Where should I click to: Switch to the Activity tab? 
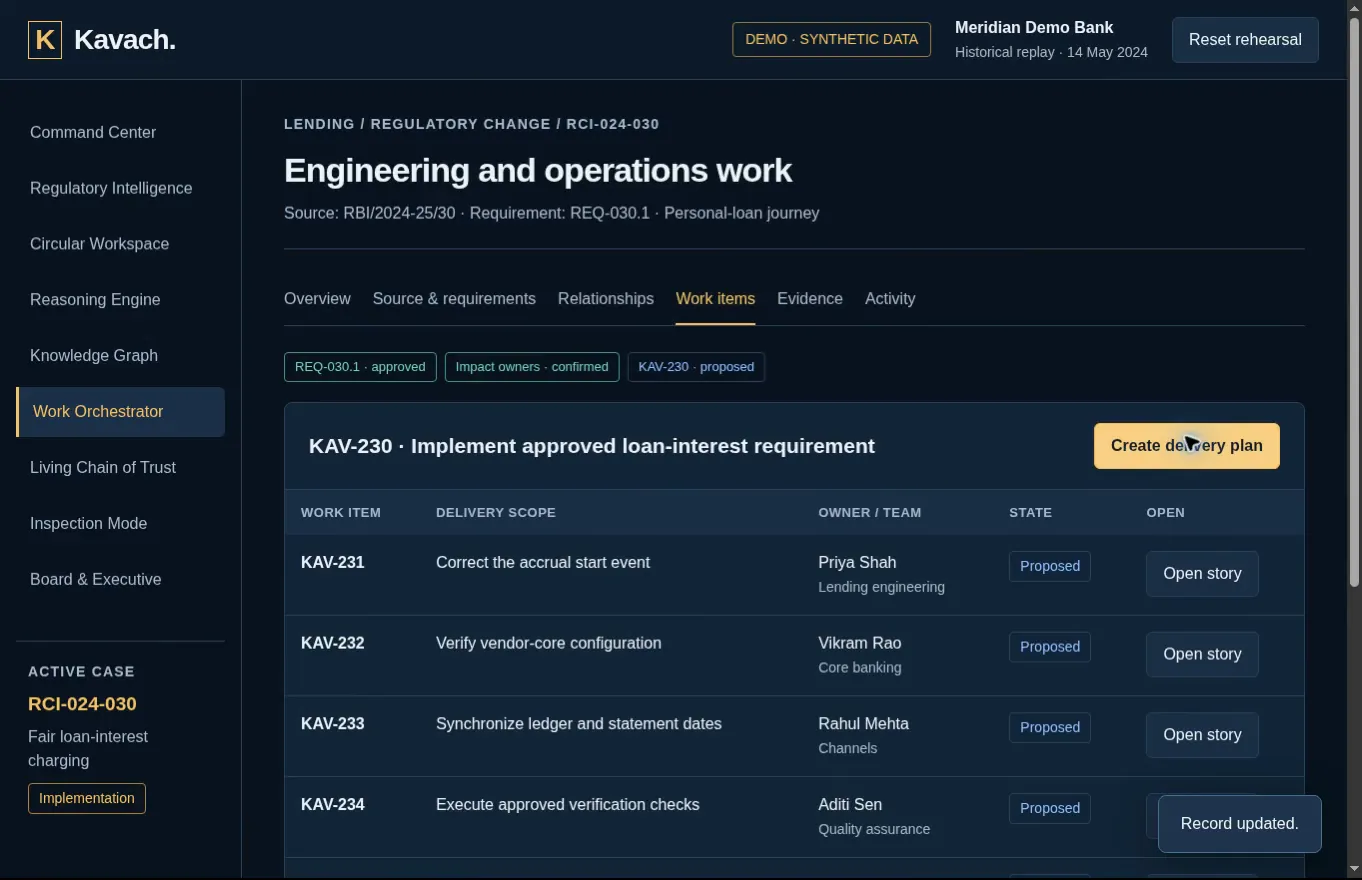pos(890,299)
